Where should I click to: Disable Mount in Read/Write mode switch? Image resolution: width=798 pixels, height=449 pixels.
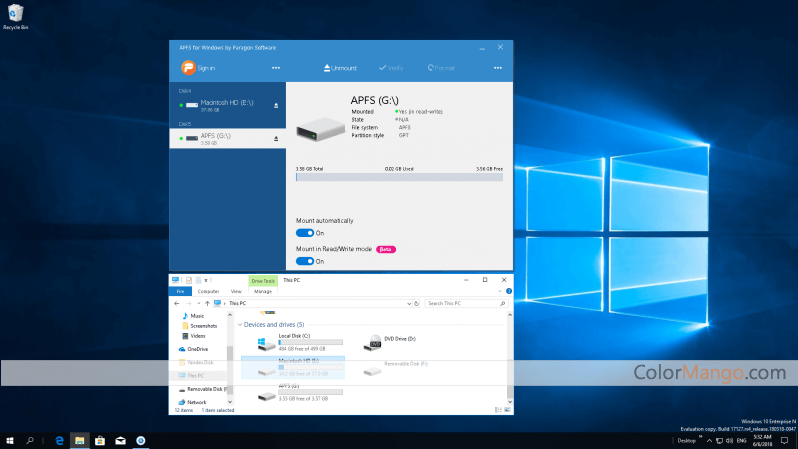click(305, 261)
